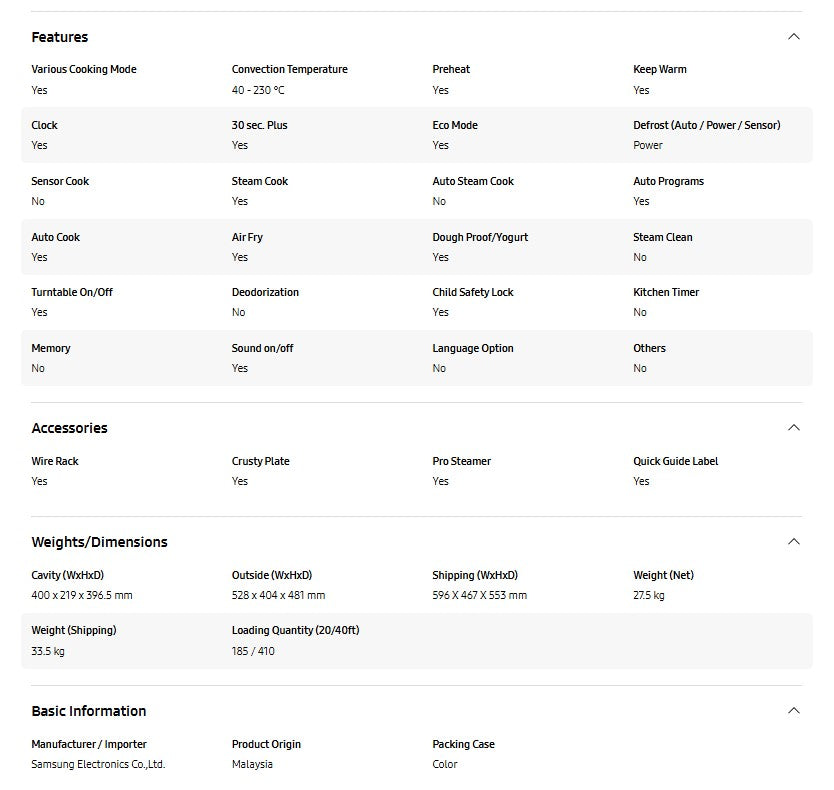Click the Malaysia product origin value
The height and width of the screenshot is (790, 834).
pyautogui.click(x=252, y=764)
